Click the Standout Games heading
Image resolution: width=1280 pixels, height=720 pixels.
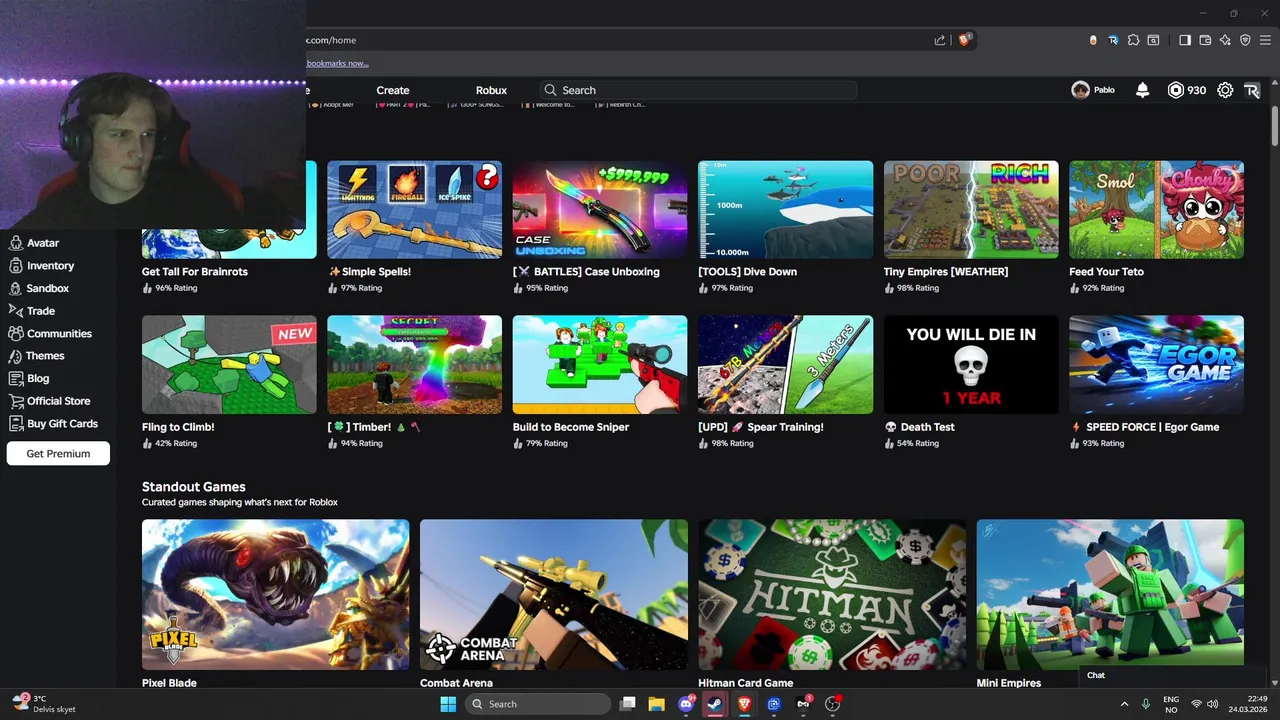194,487
